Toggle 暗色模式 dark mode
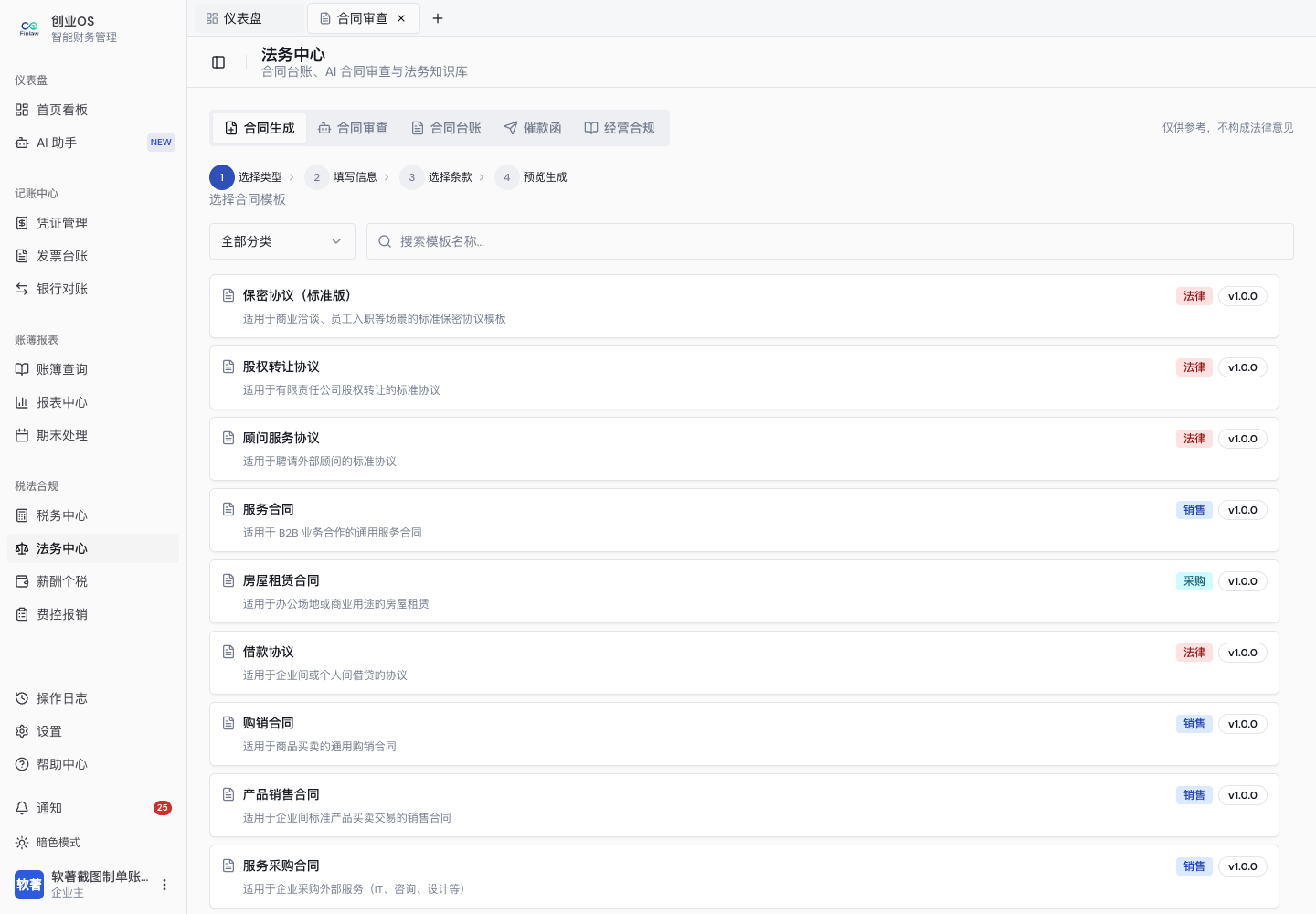Image resolution: width=1316 pixels, height=914 pixels. pyautogui.click(x=93, y=843)
